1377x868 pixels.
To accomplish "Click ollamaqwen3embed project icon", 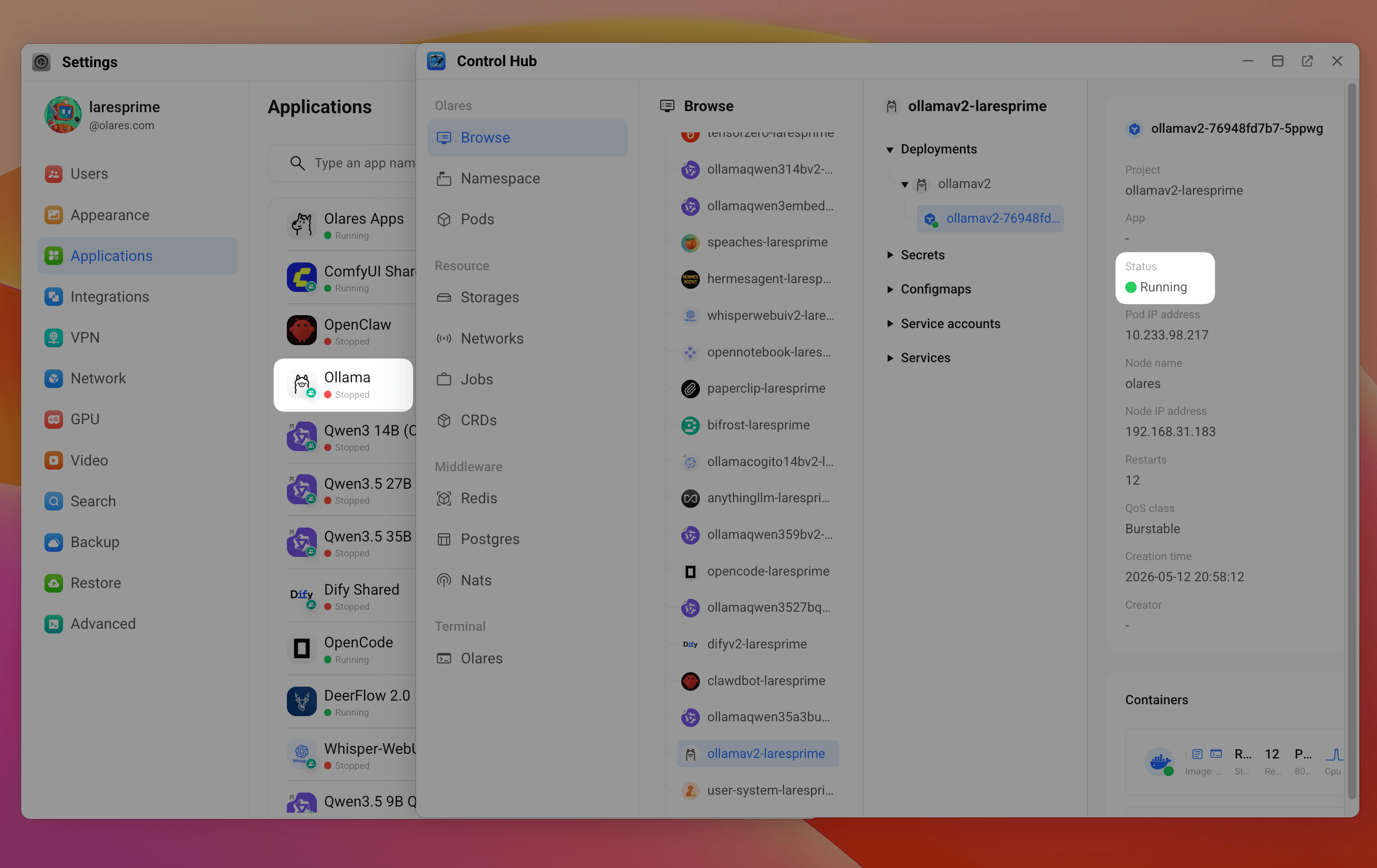I will (x=690, y=206).
